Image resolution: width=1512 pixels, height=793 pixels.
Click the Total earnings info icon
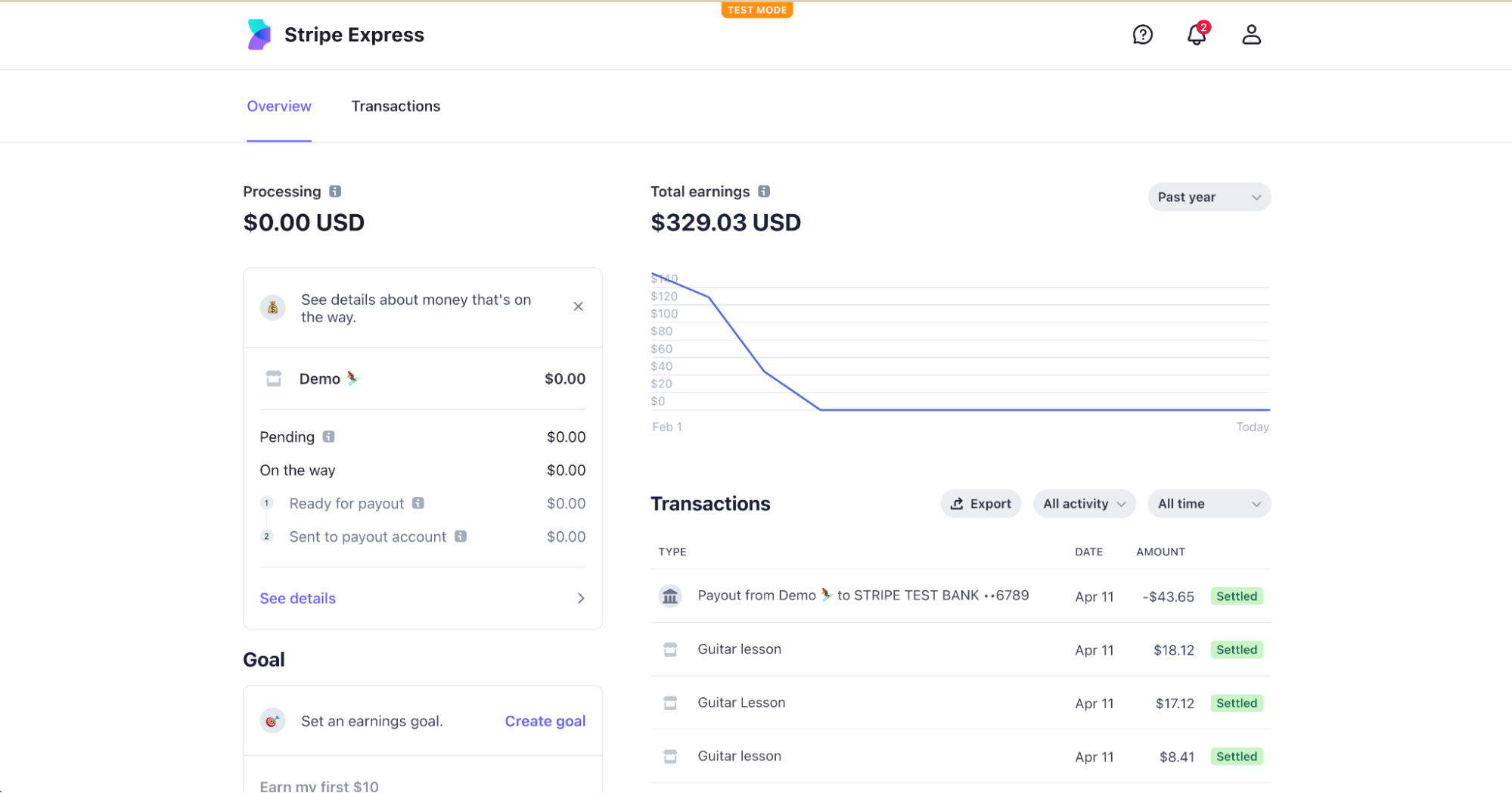tap(763, 191)
